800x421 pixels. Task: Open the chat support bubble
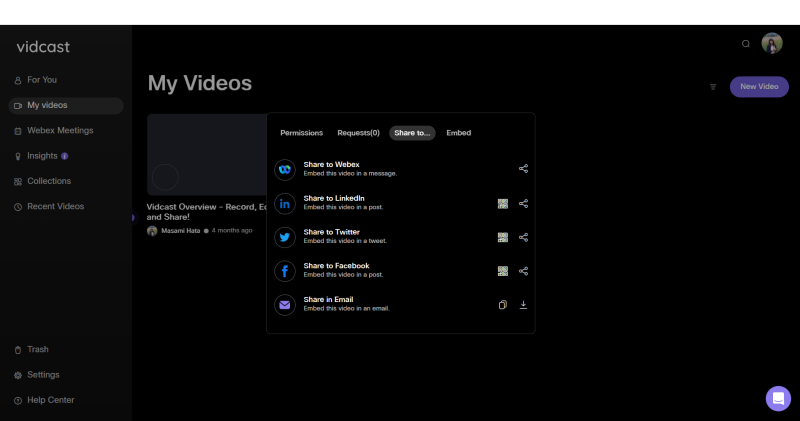(778, 398)
